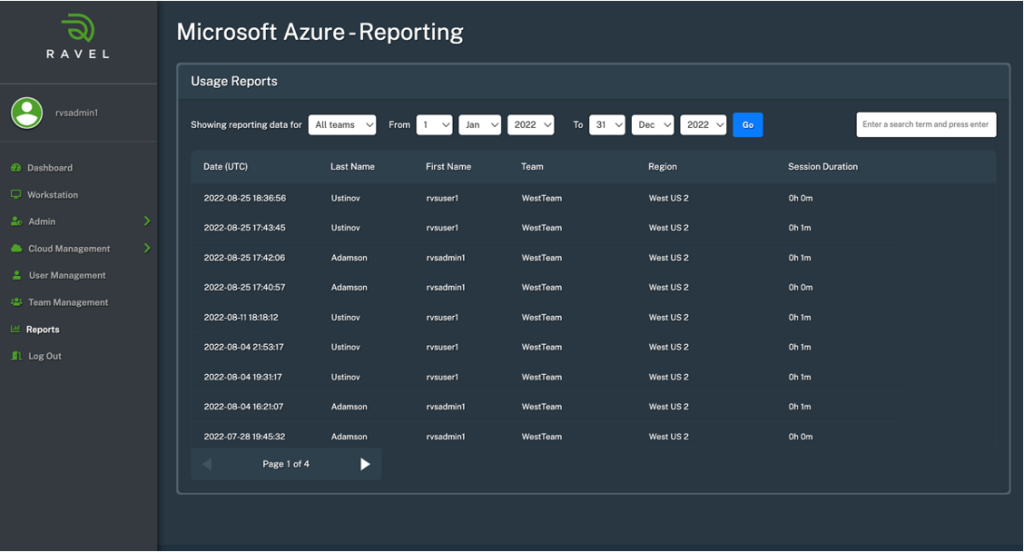Open the To month Dec dropdown

(652, 125)
